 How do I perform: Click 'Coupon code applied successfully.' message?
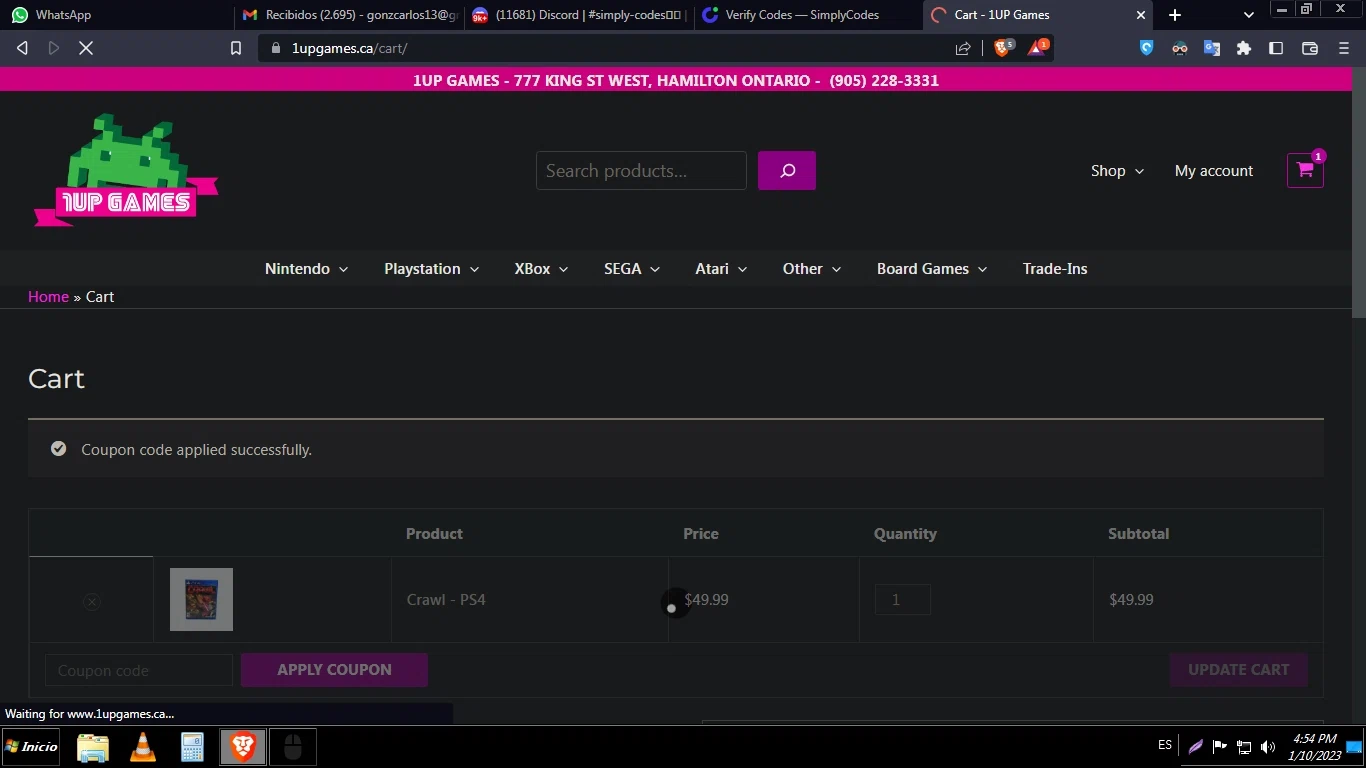[x=196, y=450]
